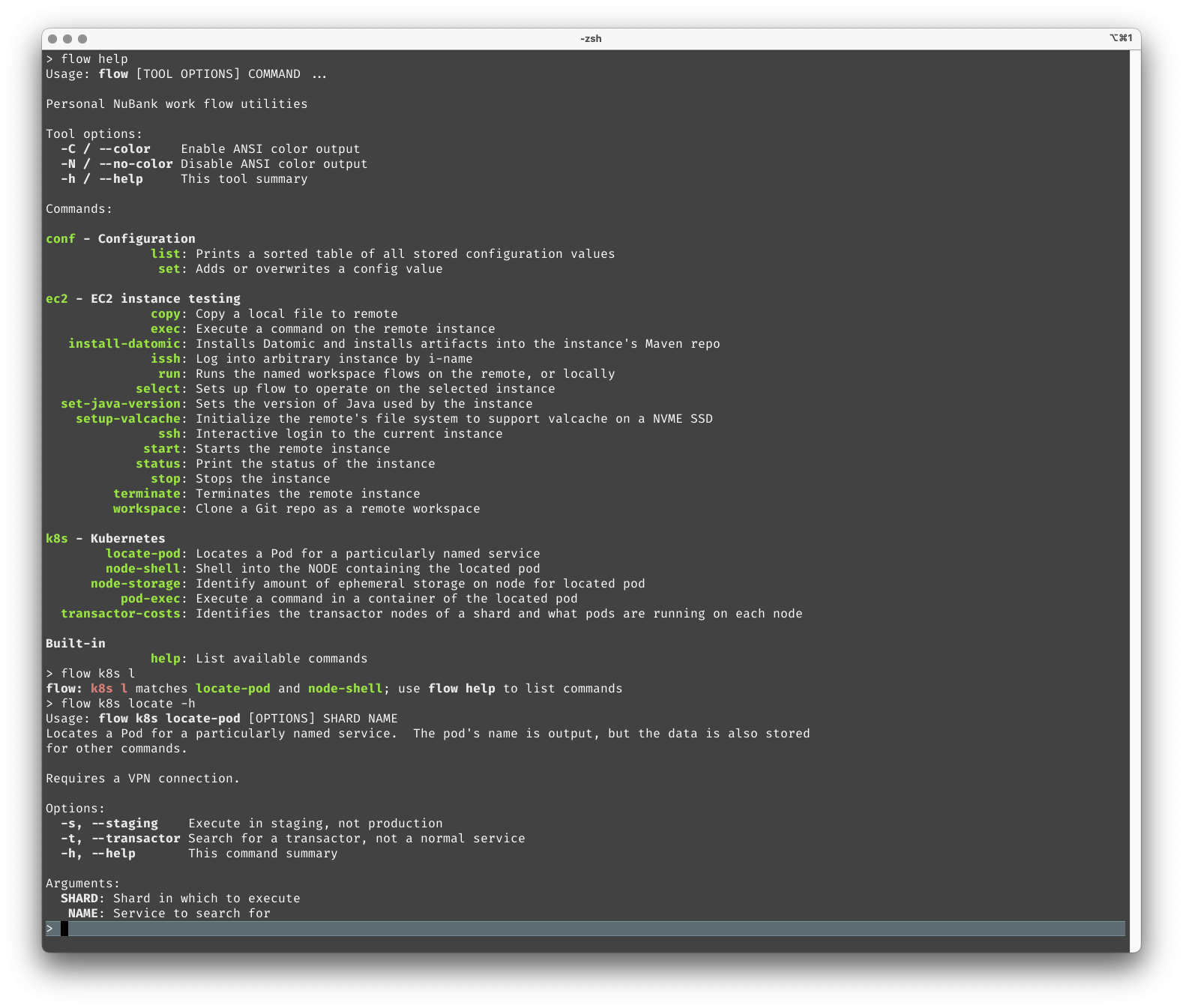The height and width of the screenshot is (1008, 1183).
Task: Click 'locate-pod' in the k8s command list
Action: point(143,554)
